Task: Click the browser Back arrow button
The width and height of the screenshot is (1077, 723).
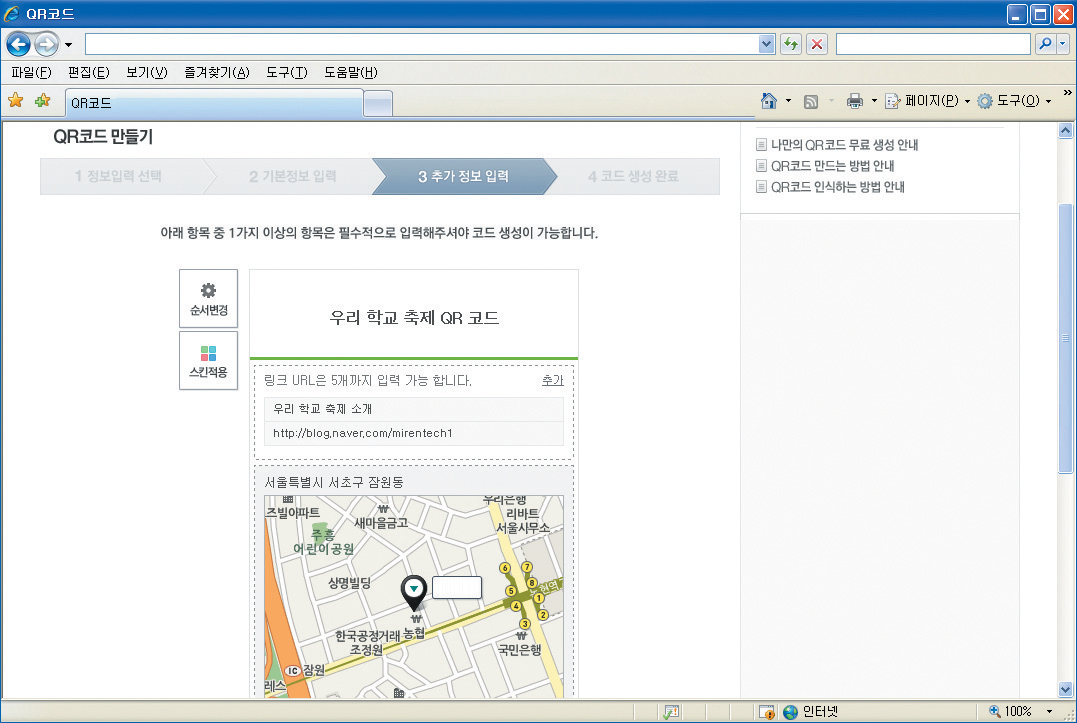Action: tap(19, 44)
